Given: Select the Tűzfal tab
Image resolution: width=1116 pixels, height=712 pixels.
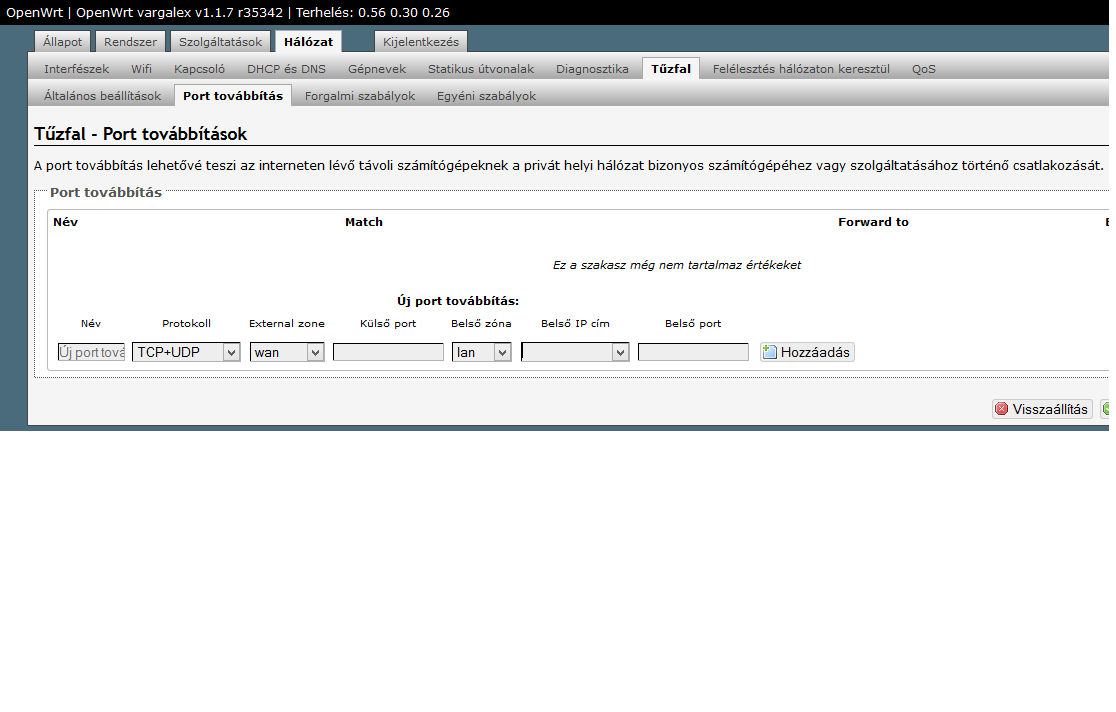Looking at the screenshot, I should click(x=670, y=68).
